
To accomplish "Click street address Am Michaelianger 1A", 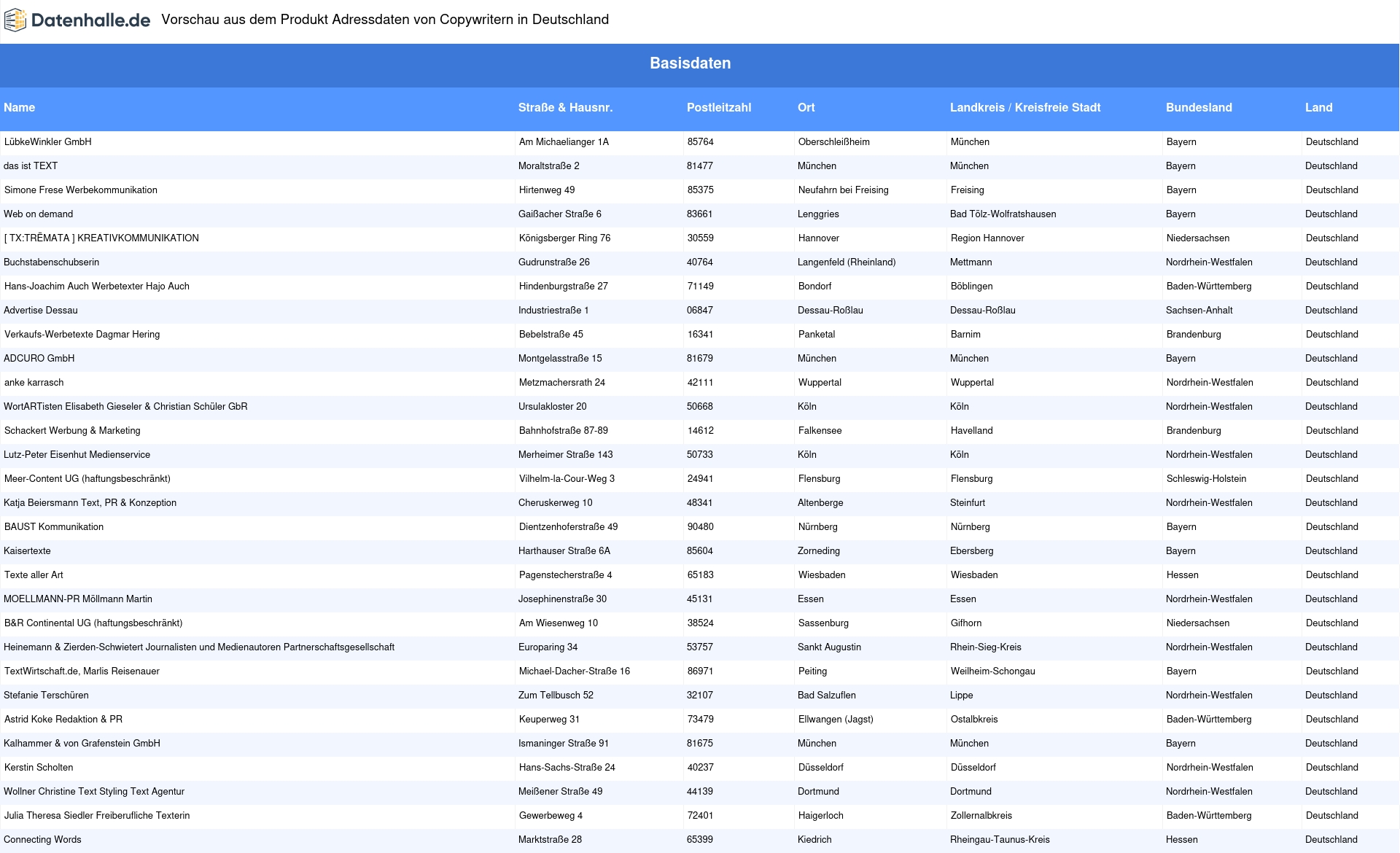I will [564, 142].
